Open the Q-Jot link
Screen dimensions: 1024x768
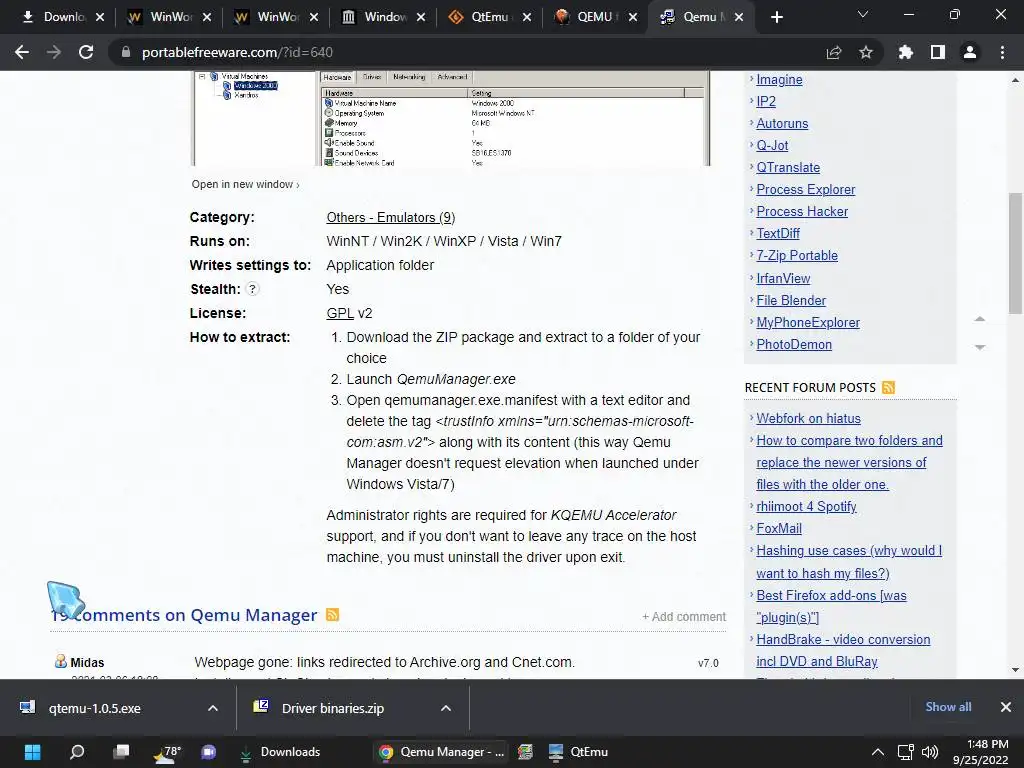pos(772,146)
